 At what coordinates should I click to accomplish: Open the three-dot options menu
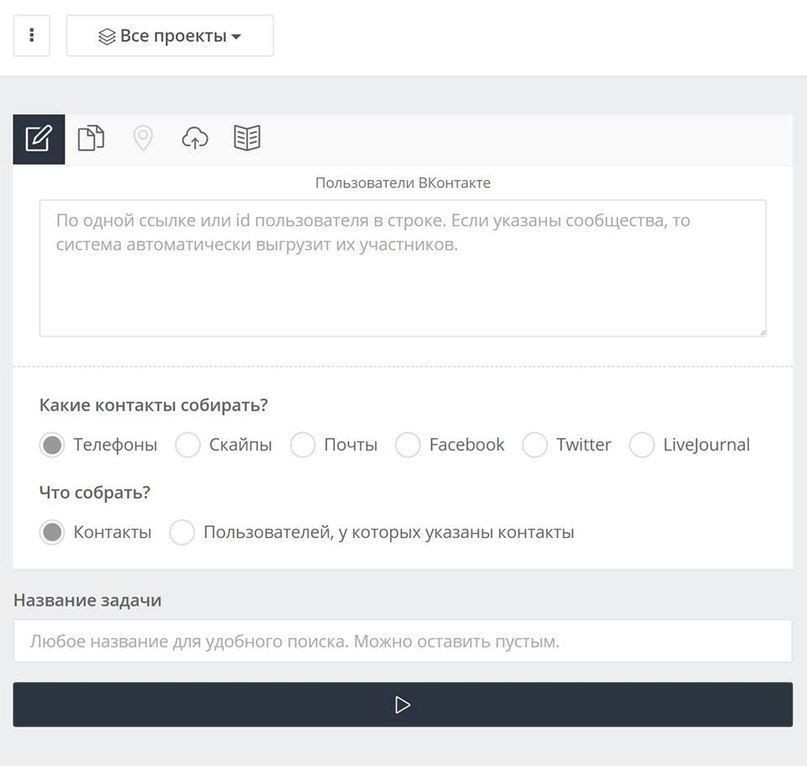(31, 36)
